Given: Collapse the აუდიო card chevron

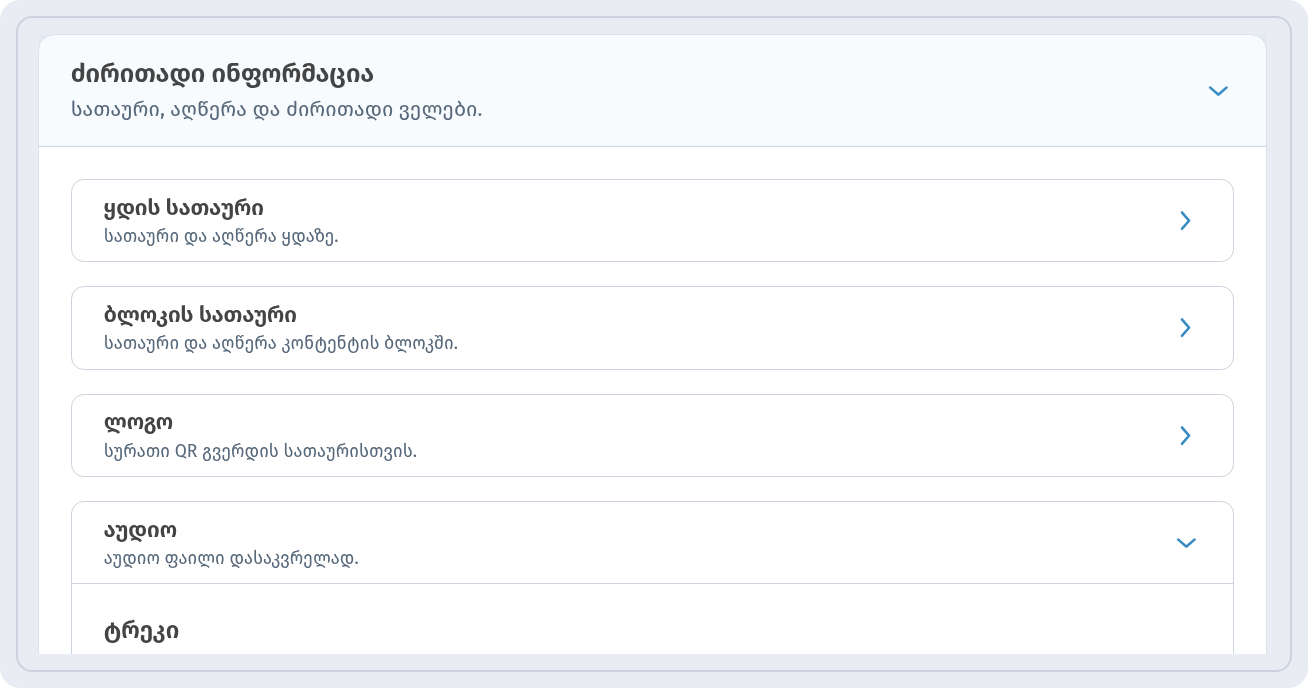Looking at the screenshot, I should [1186, 543].
